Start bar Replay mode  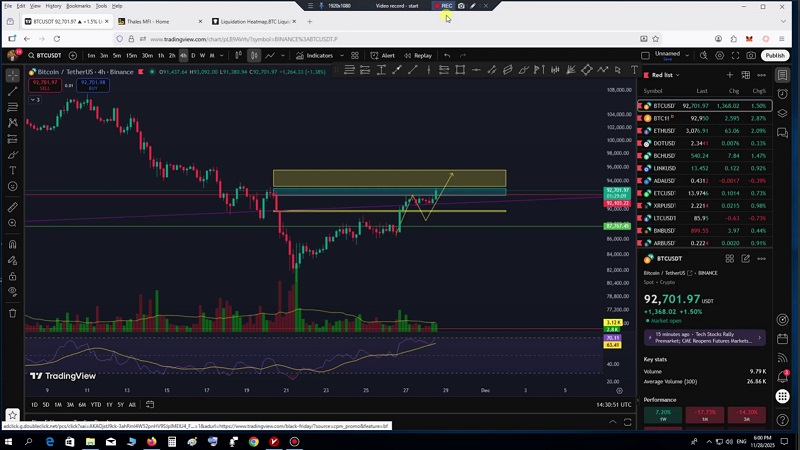[x=418, y=56]
